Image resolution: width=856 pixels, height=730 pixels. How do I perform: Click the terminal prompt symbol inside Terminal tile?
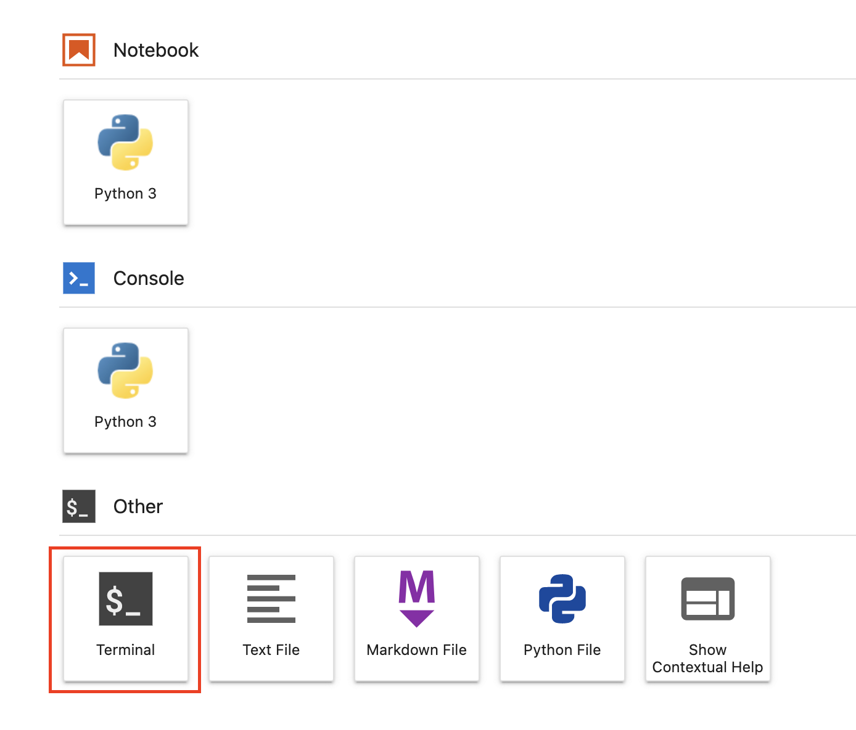pyautogui.click(x=125, y=597)
